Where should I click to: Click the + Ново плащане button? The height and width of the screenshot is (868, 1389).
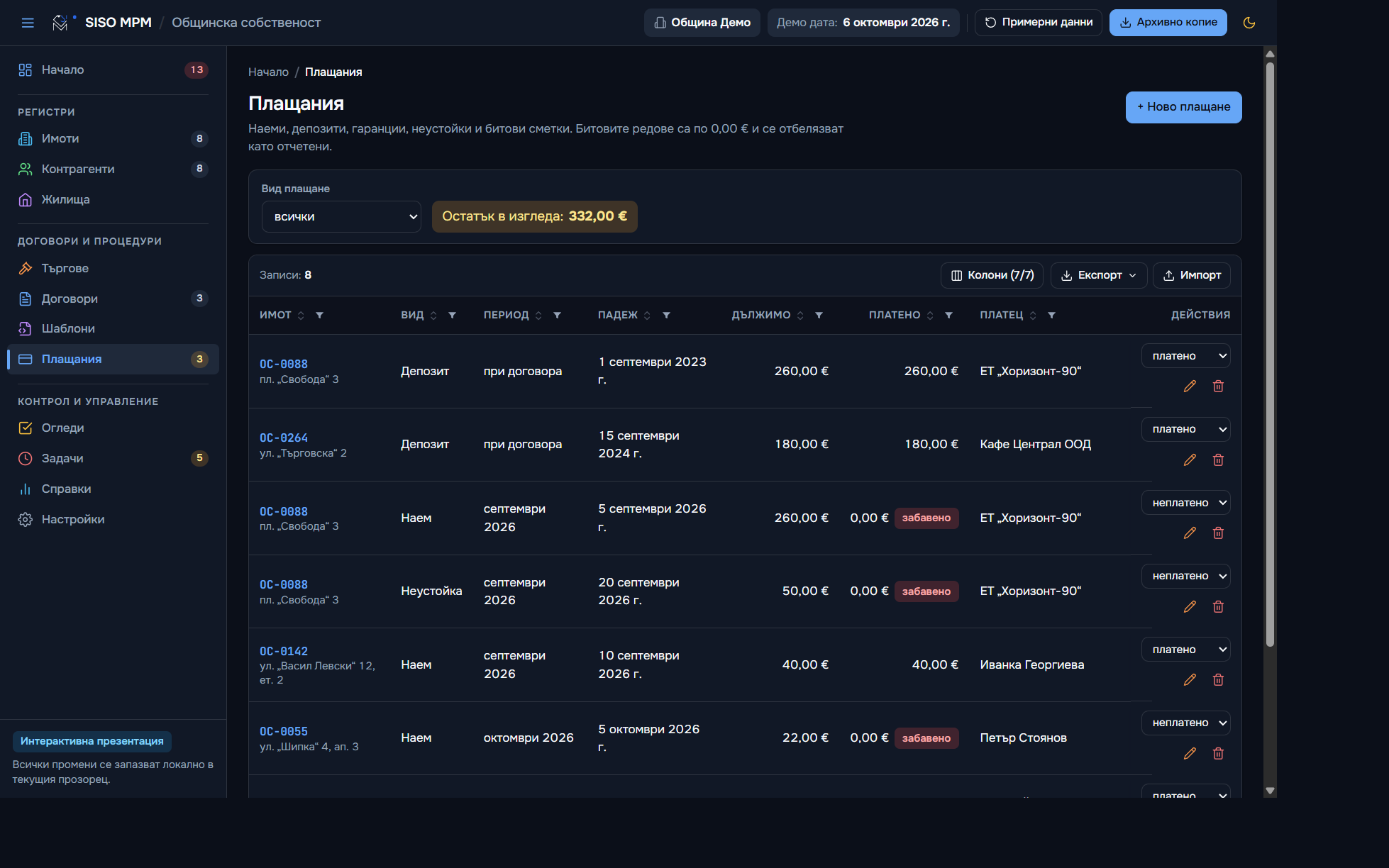pyautogui.click(x=1183, y=107)
